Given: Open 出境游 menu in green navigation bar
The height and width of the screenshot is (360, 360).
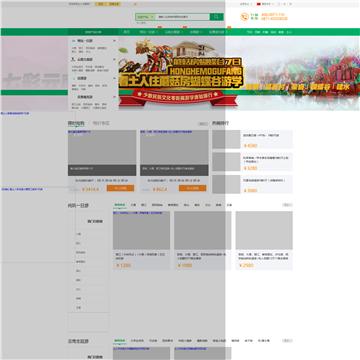Looking at the screenshot, I should pyautogui.click(x=195, y=32).
